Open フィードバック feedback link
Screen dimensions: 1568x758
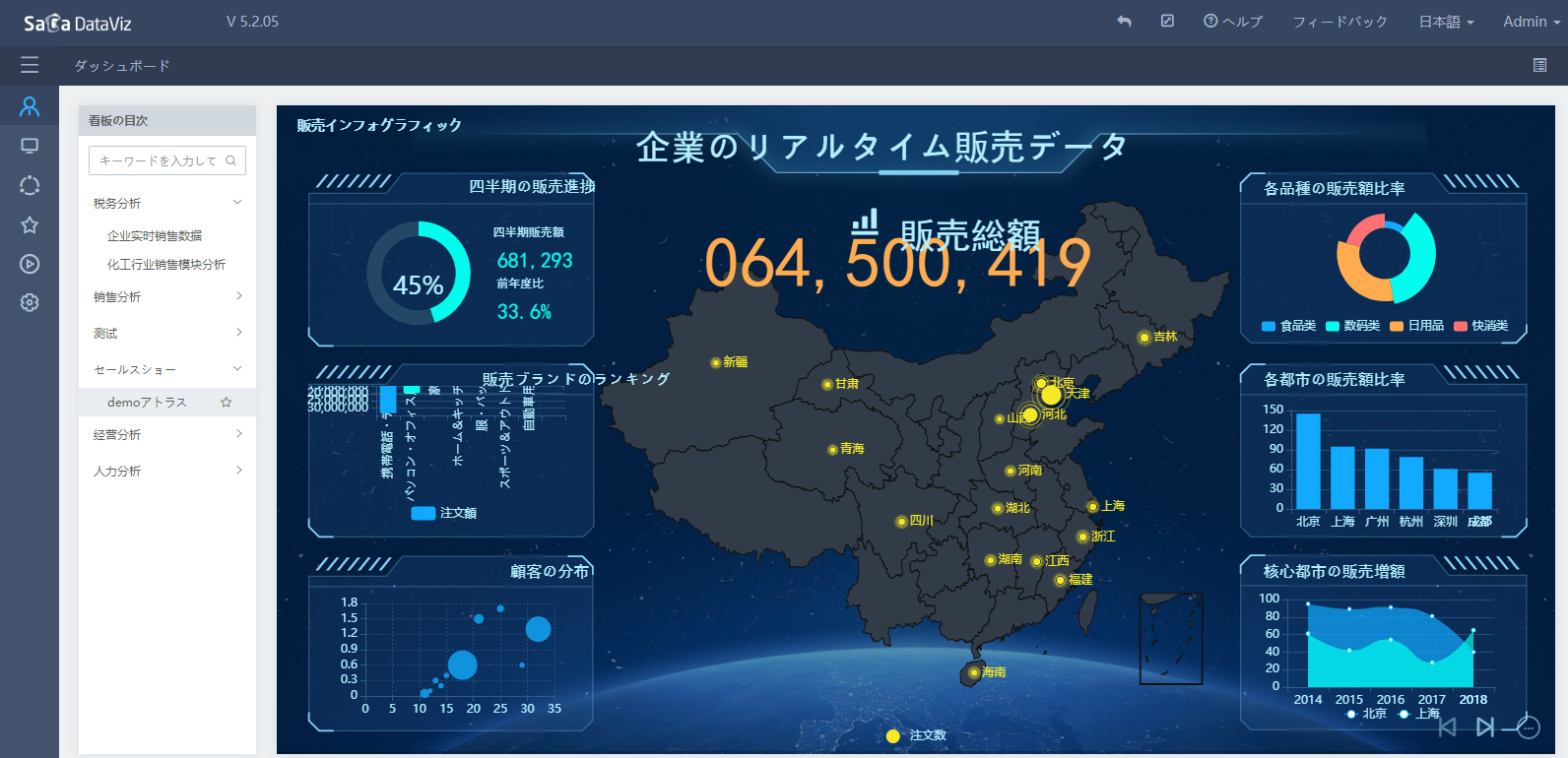[1339, 22]
